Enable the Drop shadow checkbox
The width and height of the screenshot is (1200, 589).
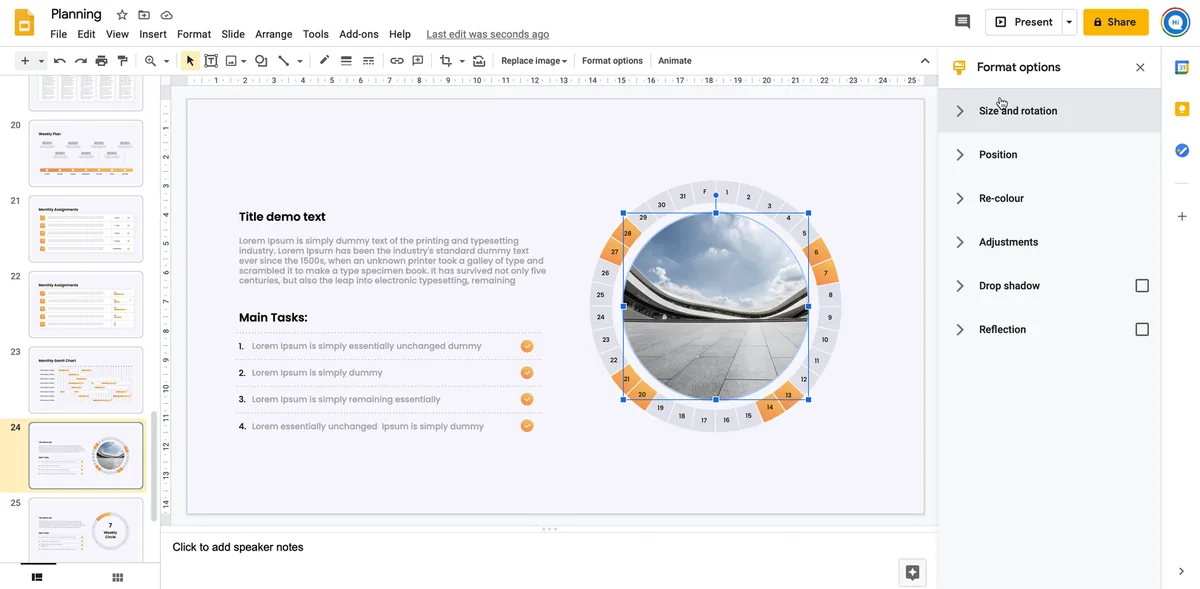click(x=1142, y=286)
